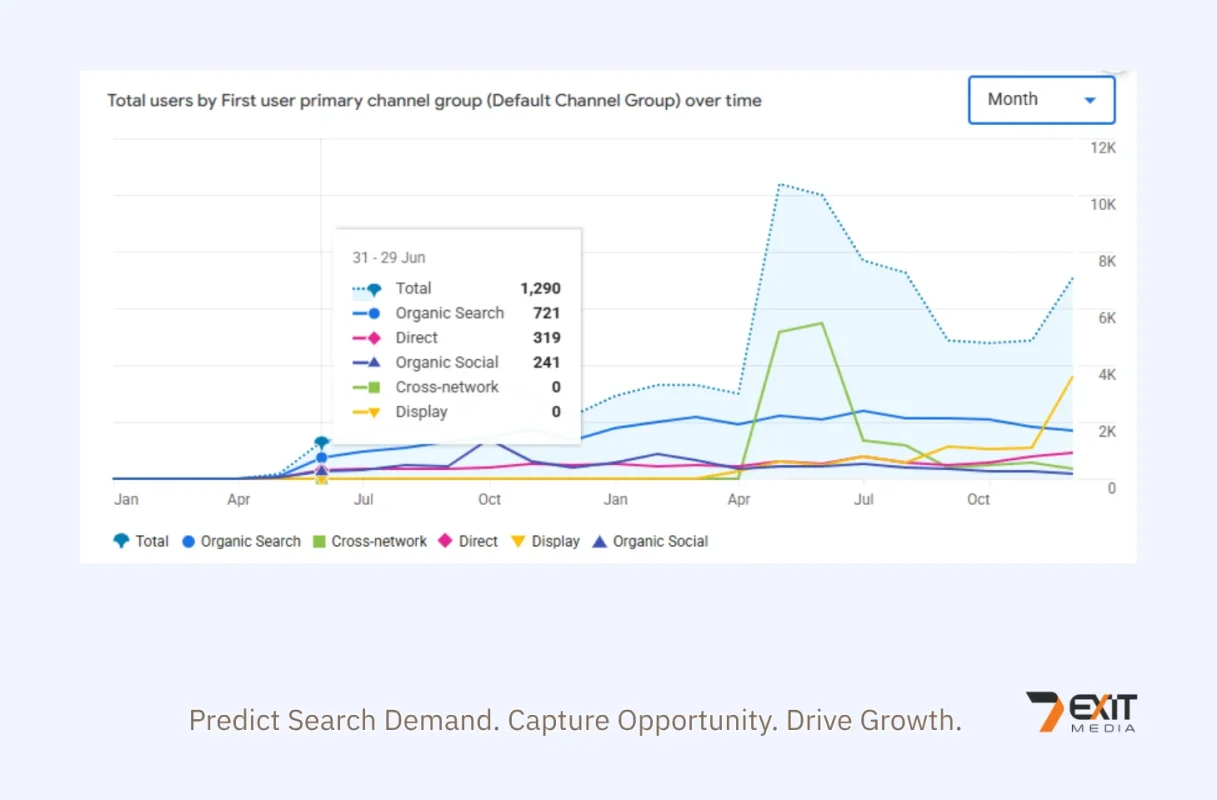
Task: Click the tooltip Organic Social value 241
Action: pyautogui.click(x=547, y=362)
